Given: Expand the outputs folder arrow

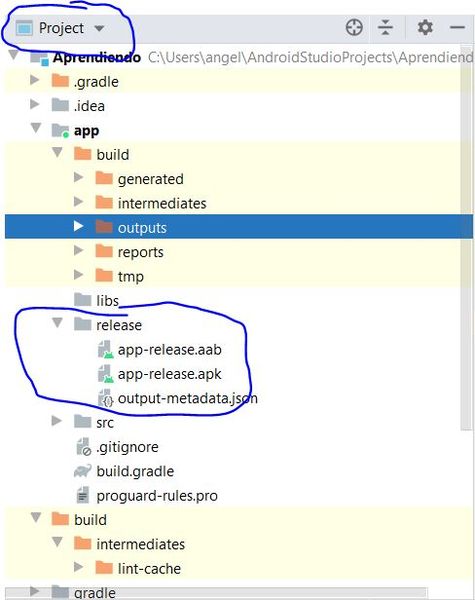Looking at the screenshot, I should 78,226.
